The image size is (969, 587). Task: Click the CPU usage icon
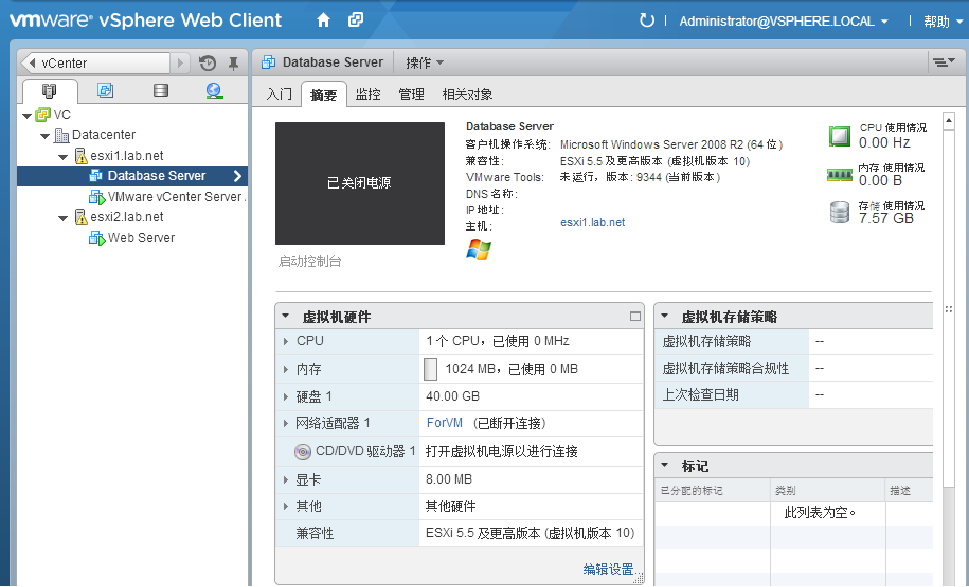[839, 136]
